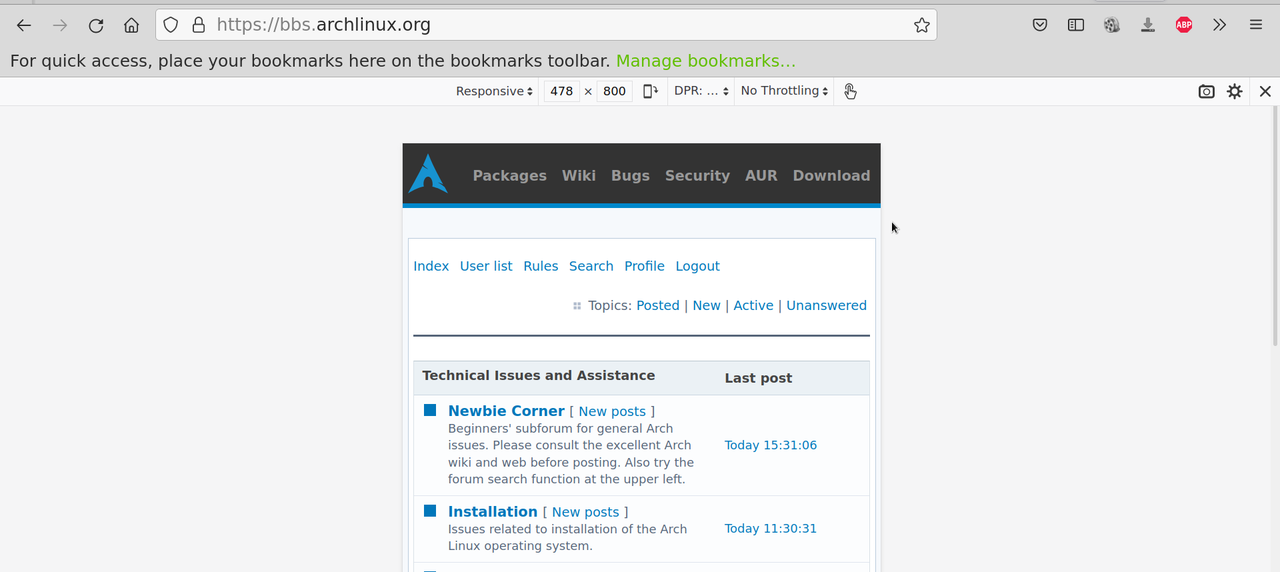Click the browser forward arrow

click(x=60, y=25)
